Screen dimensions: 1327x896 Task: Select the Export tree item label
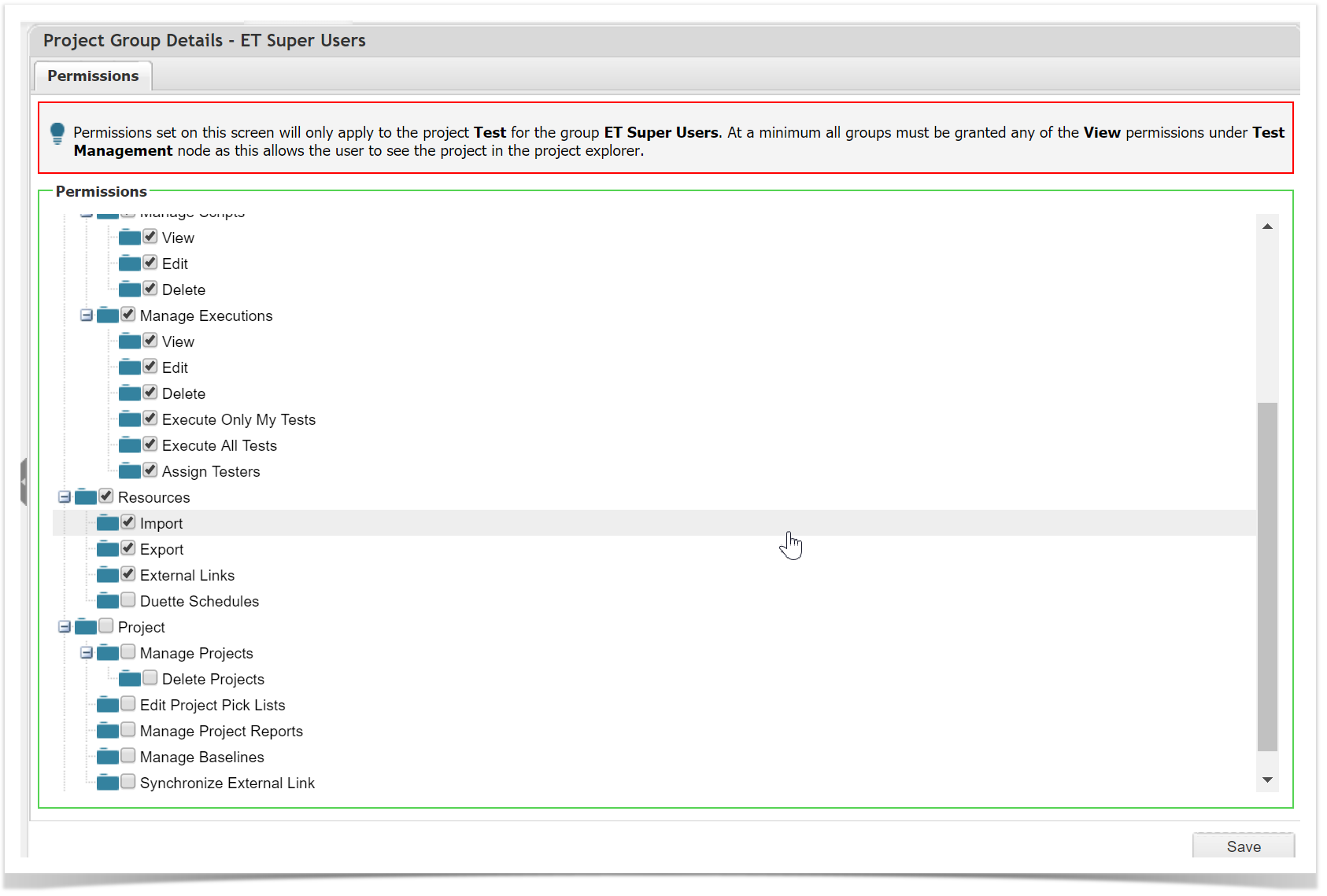(x=161, y=550)
